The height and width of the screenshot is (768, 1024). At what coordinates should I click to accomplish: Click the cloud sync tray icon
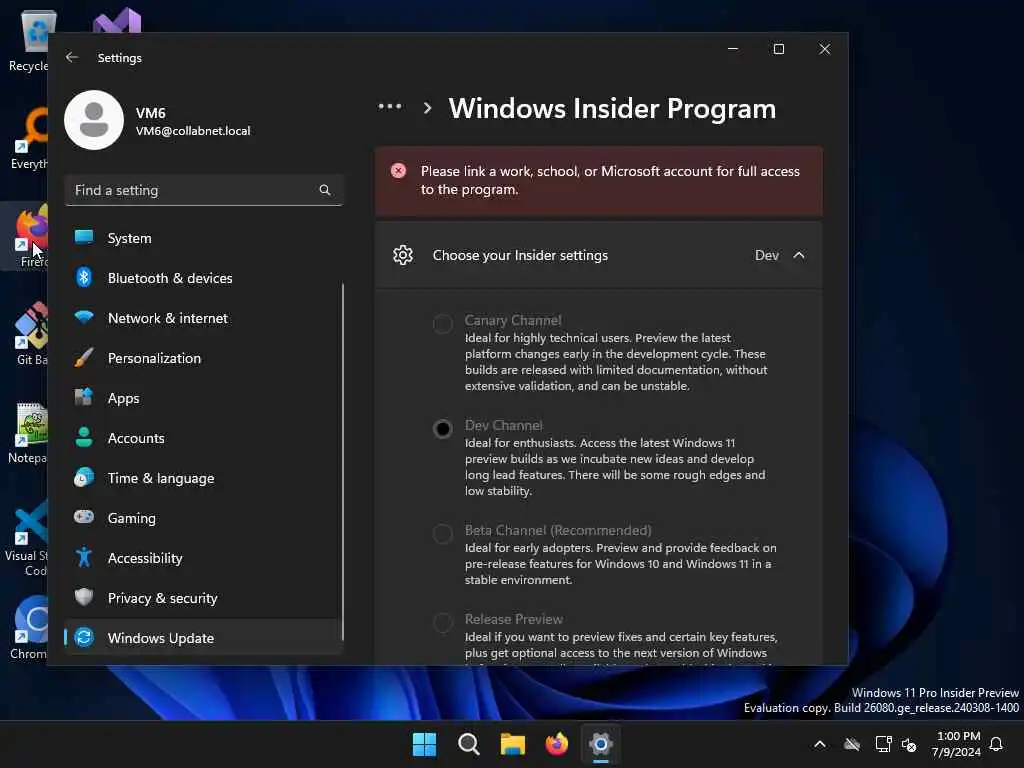pos(852,744)
